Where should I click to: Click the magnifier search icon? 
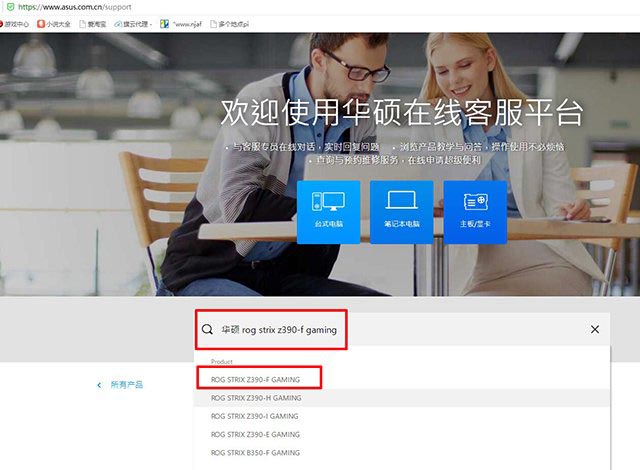[207, 329]
